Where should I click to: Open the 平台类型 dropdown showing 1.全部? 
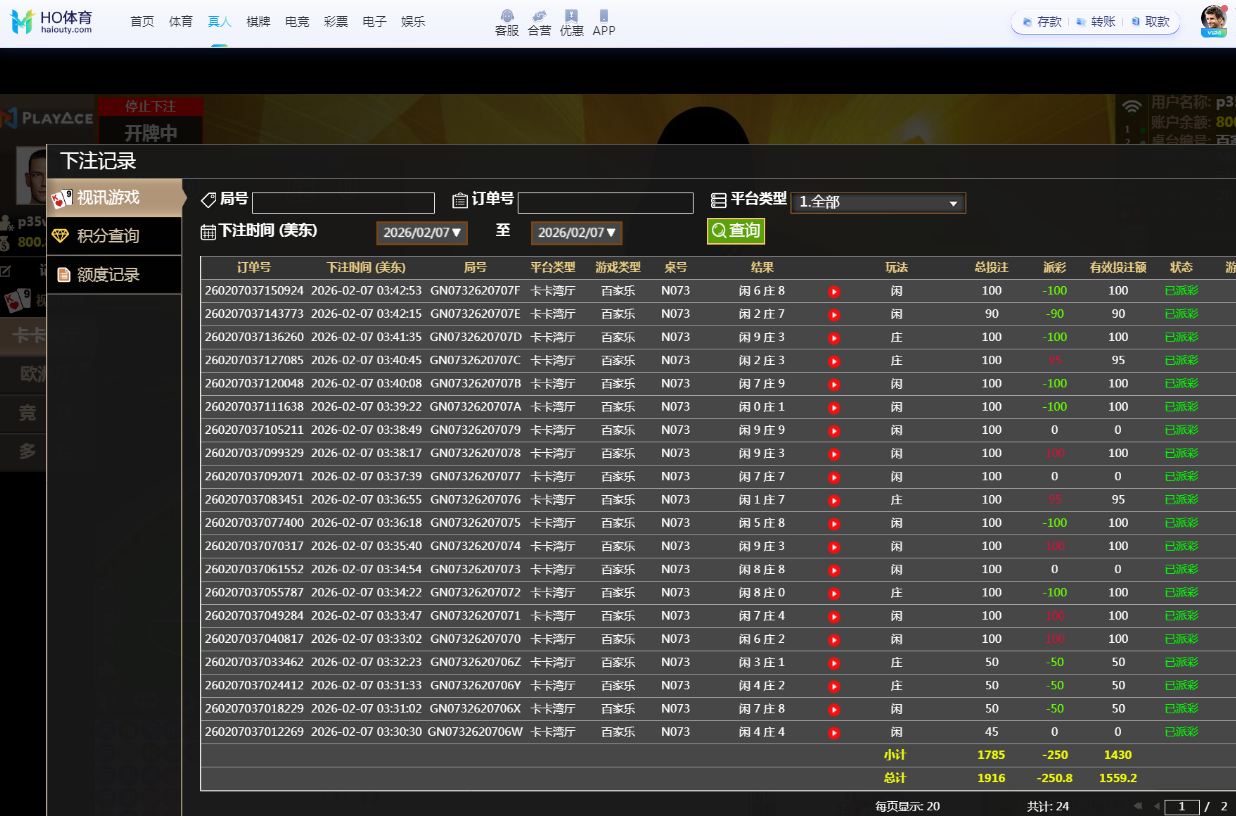(x=877, y=203)
